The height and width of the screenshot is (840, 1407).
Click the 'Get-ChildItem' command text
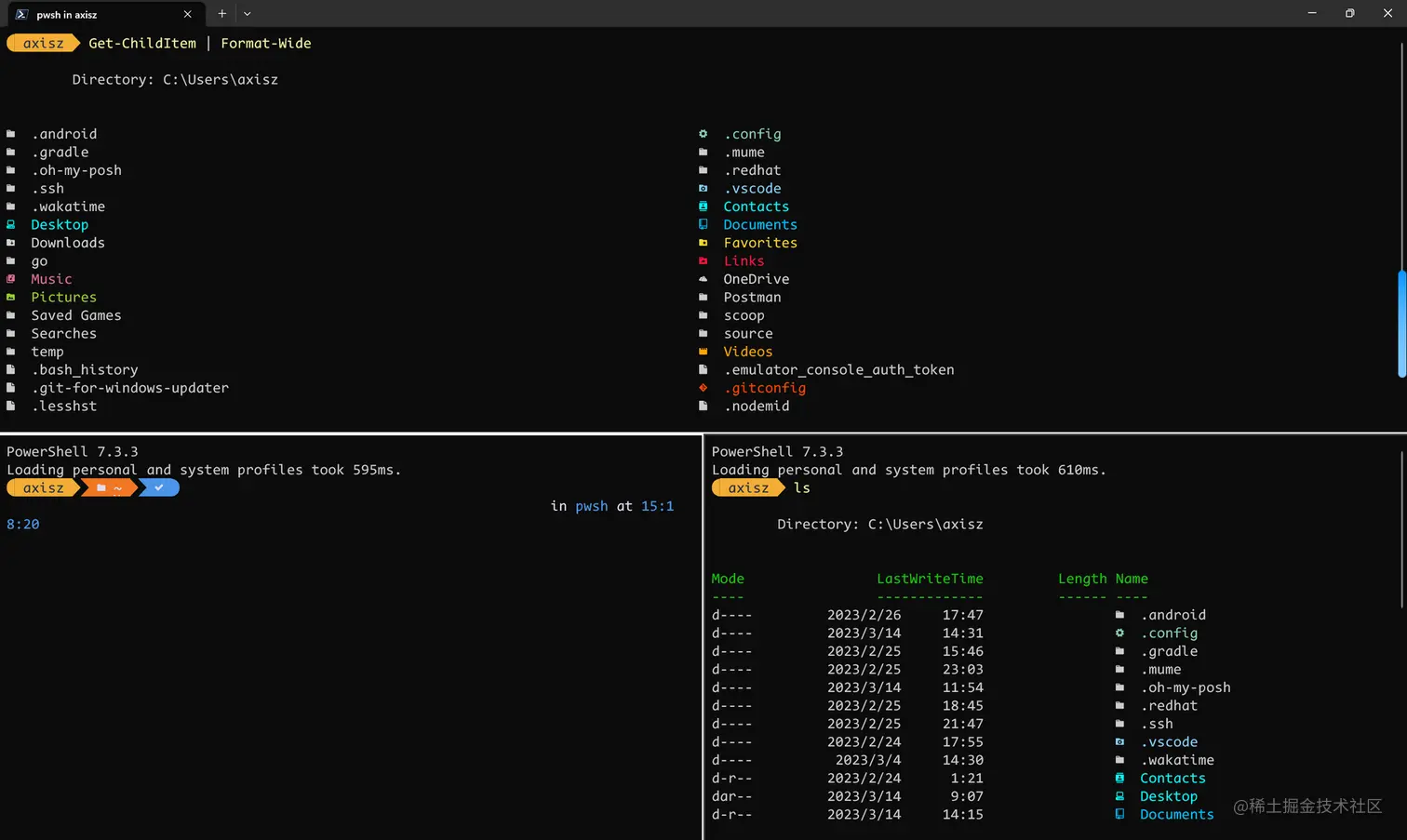(x=142, y=43)
